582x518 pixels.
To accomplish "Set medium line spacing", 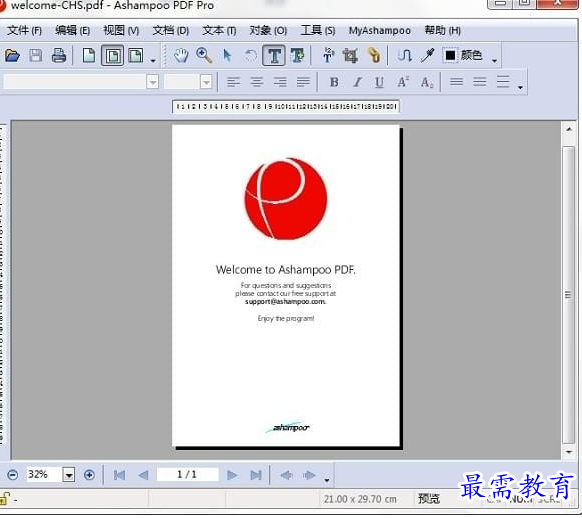I will [x=480, y=82].
